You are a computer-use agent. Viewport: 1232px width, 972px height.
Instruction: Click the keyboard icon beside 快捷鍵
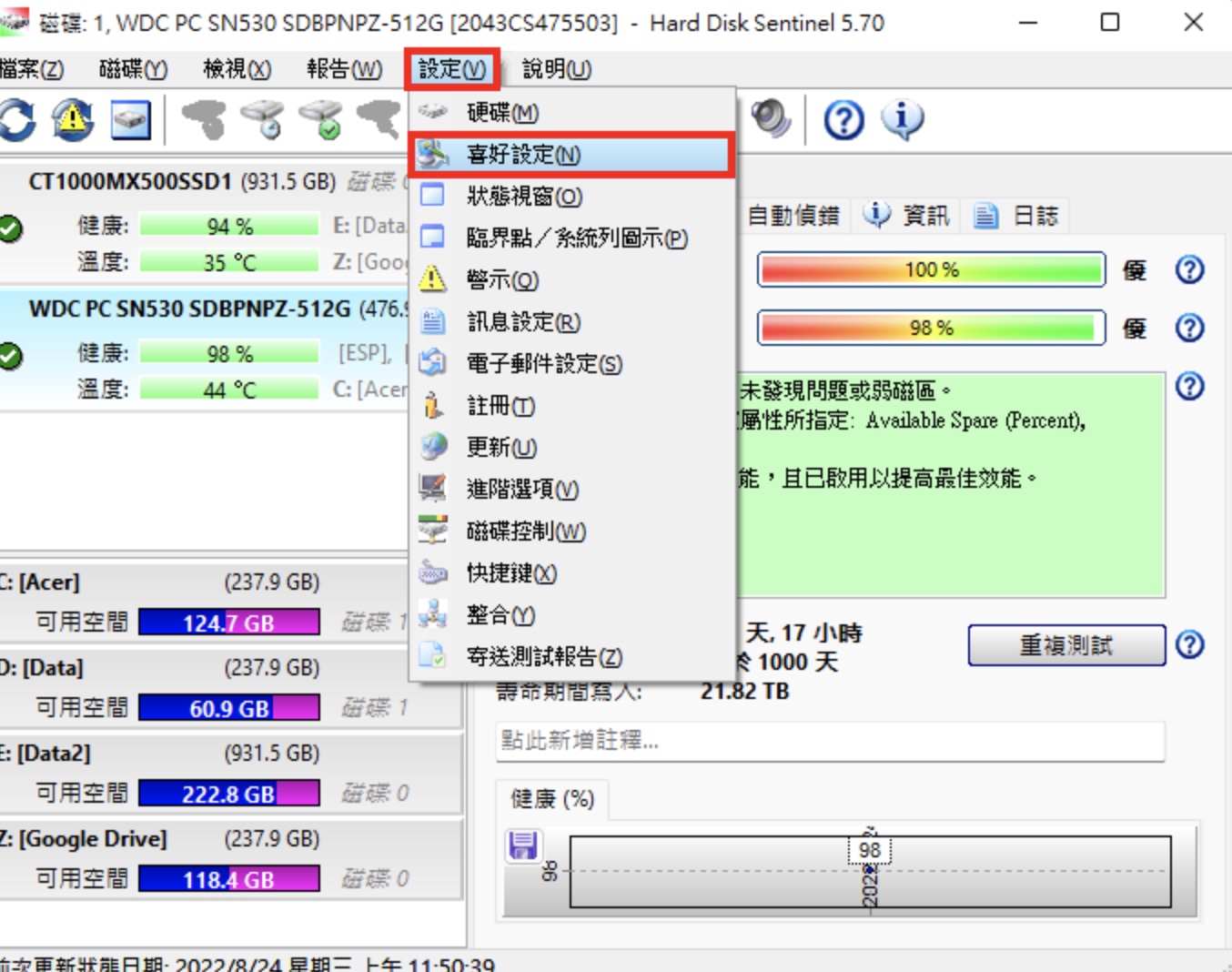coord(433,572)
